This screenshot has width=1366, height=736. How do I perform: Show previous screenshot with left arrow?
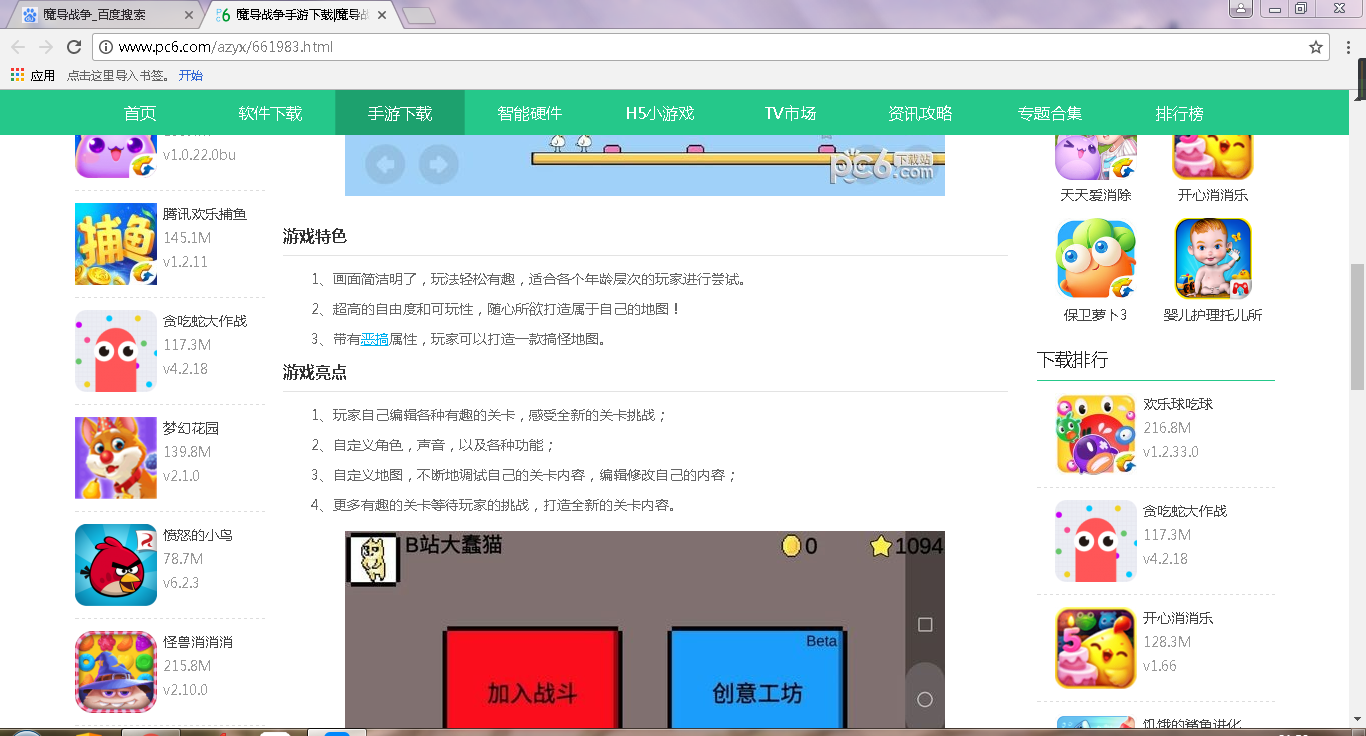(385, 164)
